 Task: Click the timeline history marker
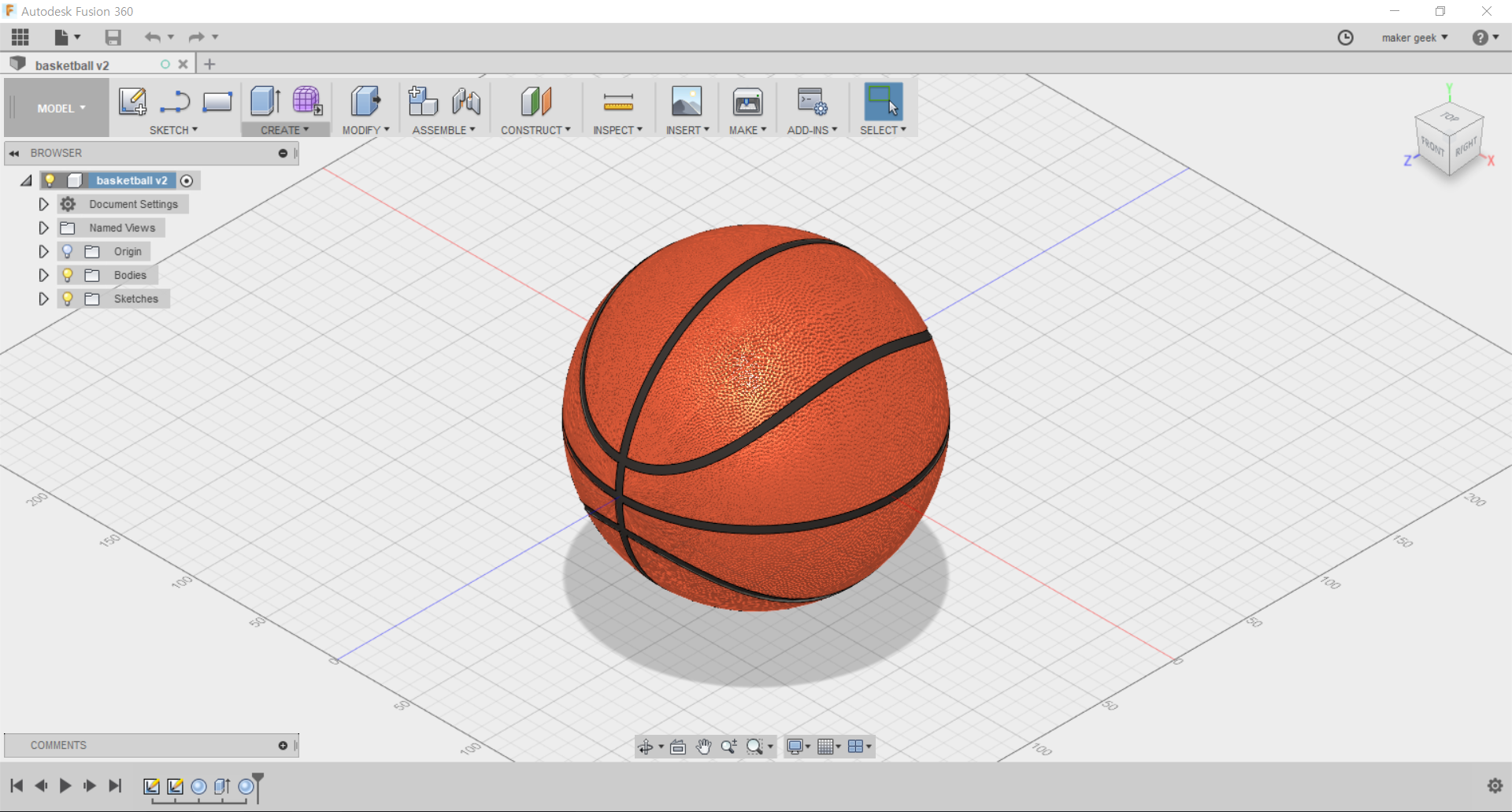pyautogui.click(x=258, y=787)
